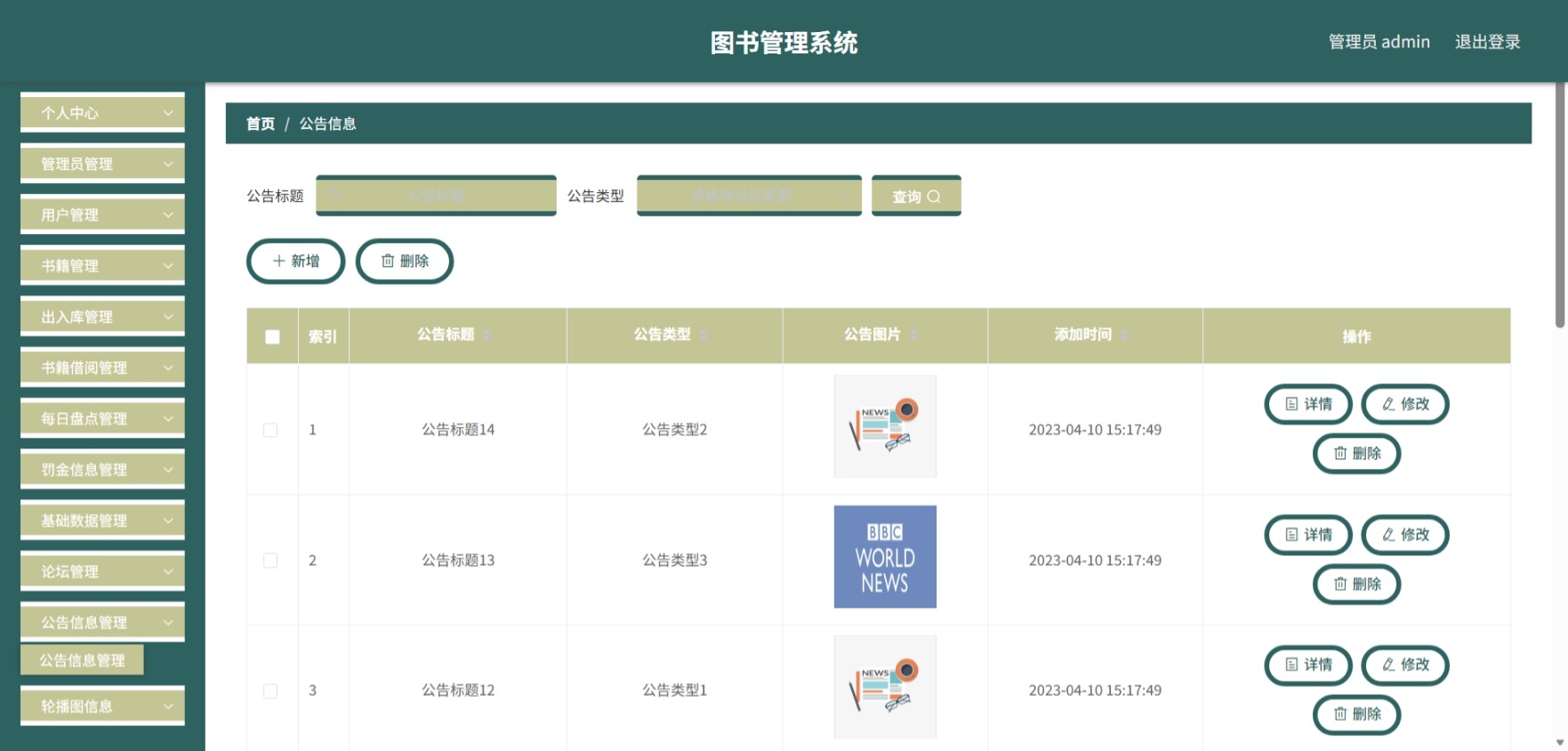This screenshot has height=751, width=1568.
Task: Expand the 每日盘点管理 sidebar menu
Action: (x=102, y=418)
